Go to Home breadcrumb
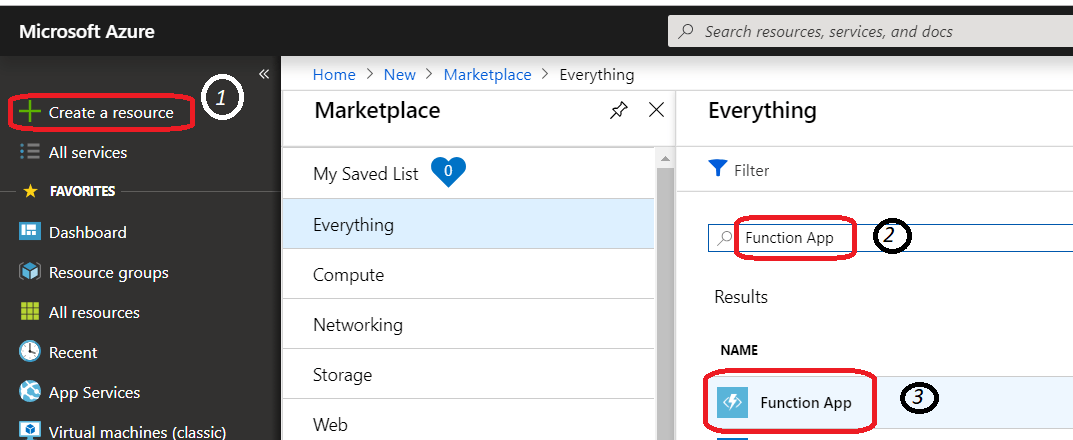The image size is (1073, 440). pos(334,75)
